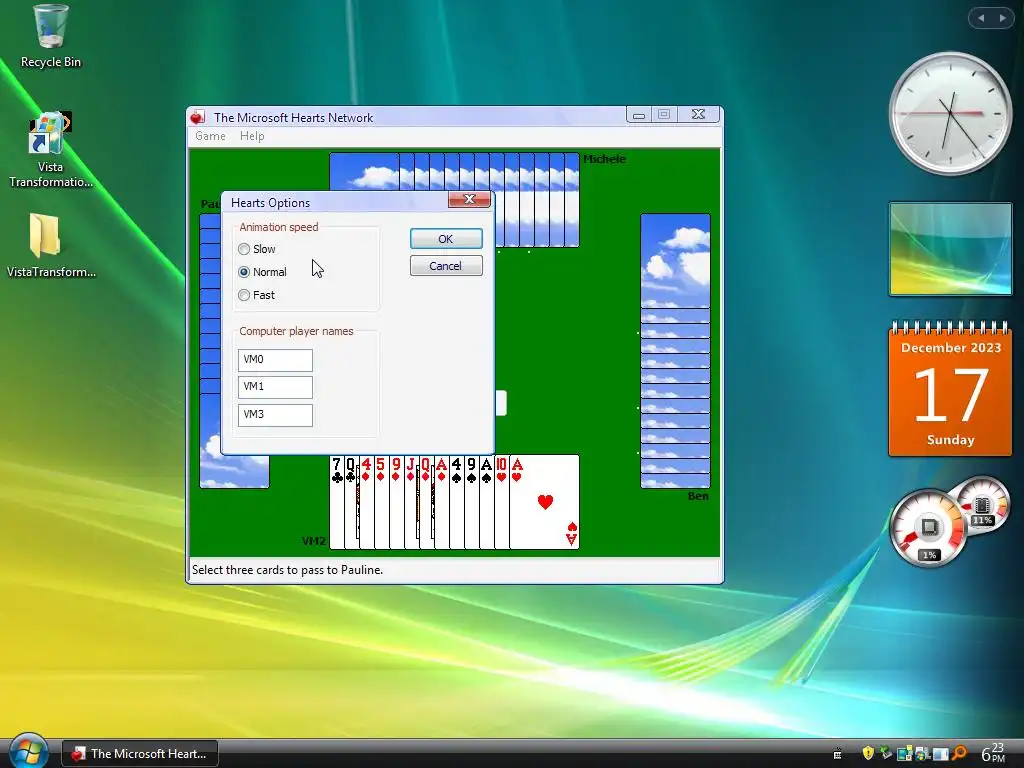1024x768 pixels.
Task: Click the Microsoft Hearts taskbar button
Action: coord(140,754)
